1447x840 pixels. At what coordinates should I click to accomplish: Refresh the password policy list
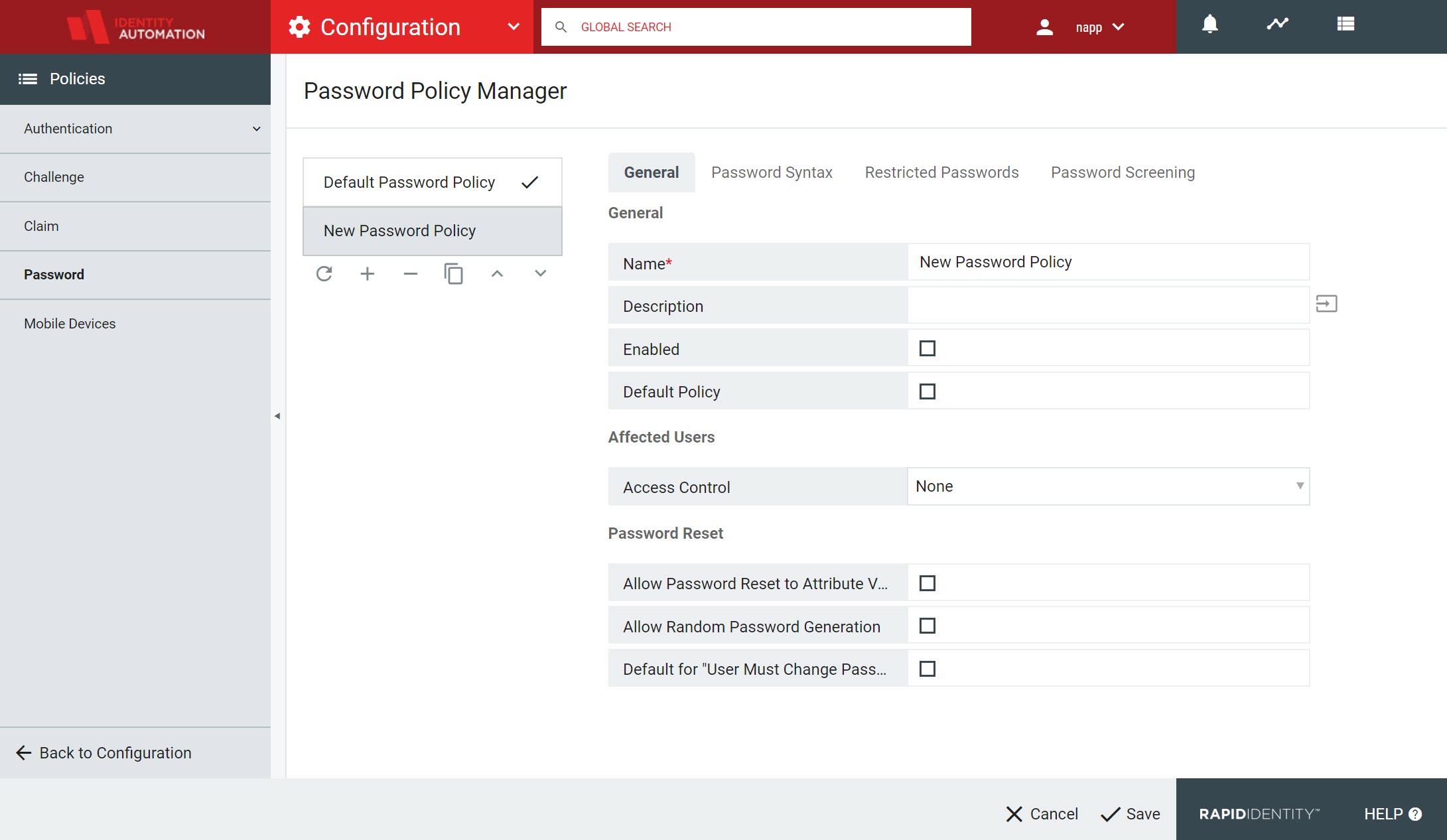324,273
